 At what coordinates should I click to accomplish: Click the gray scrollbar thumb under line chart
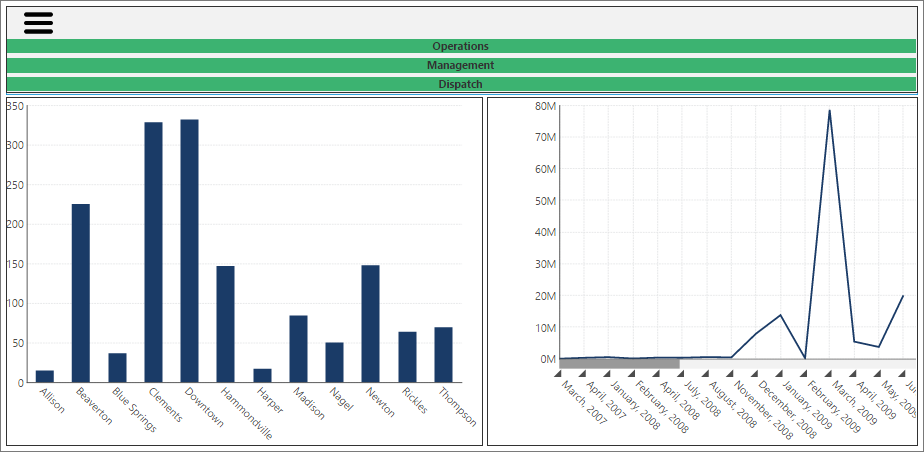point(620,364)
